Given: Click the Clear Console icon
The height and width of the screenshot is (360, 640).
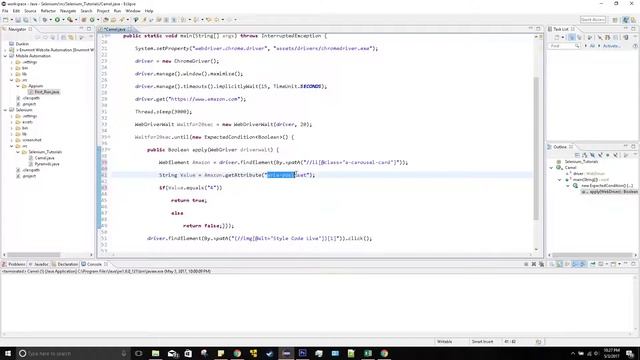Looking at the screenshot, I should coord(552,264).
